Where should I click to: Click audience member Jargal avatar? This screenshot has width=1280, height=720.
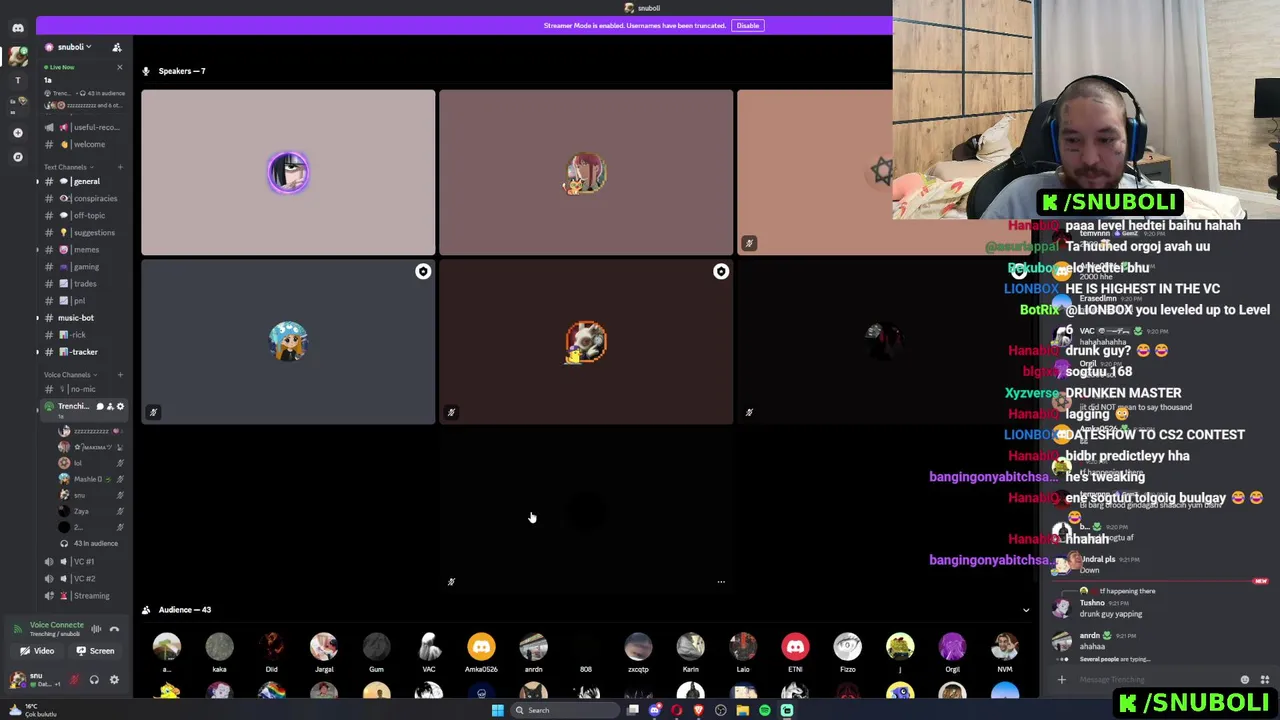324,647
